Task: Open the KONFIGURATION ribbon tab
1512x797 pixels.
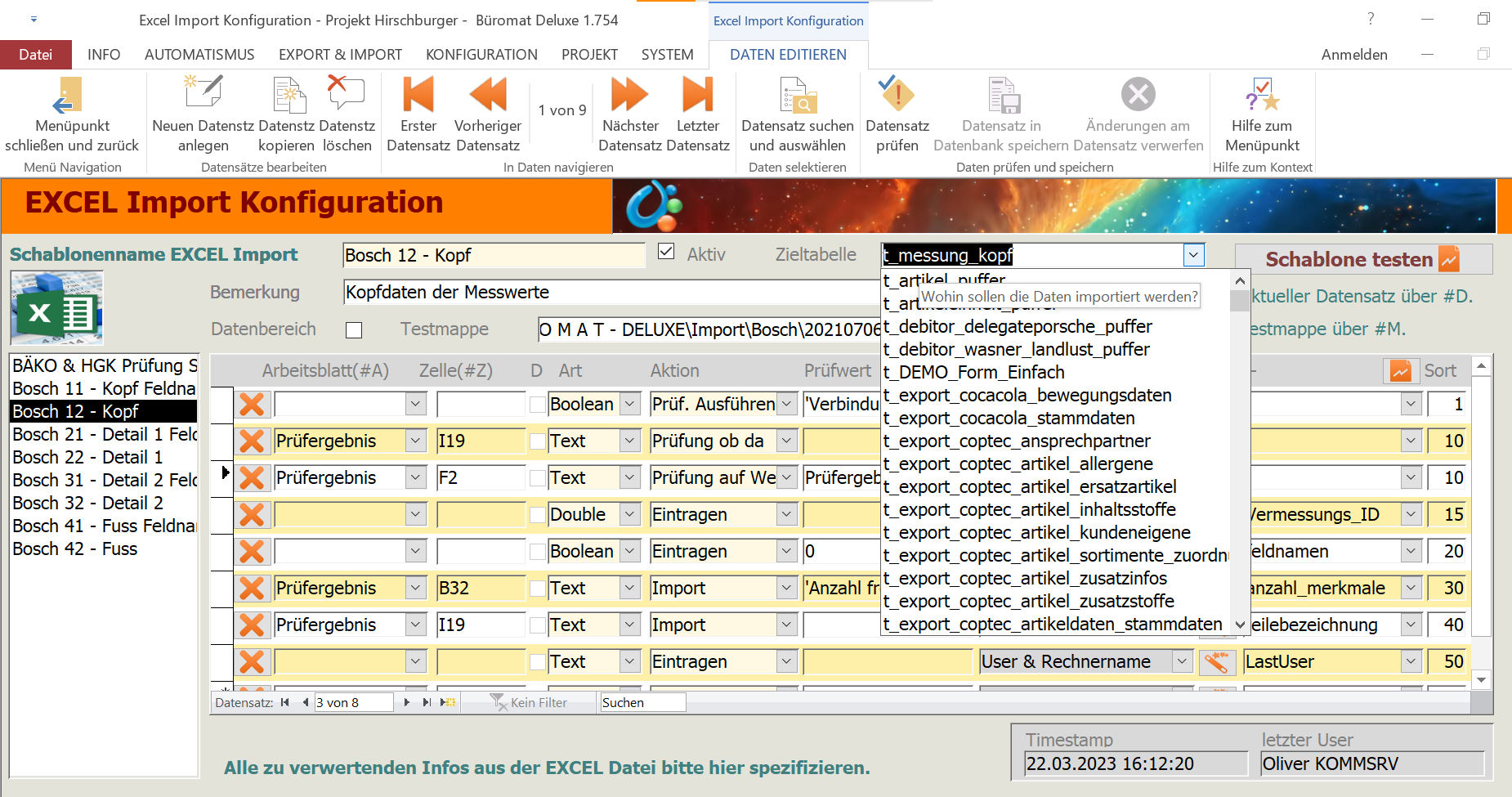Action: click(481, 55)
